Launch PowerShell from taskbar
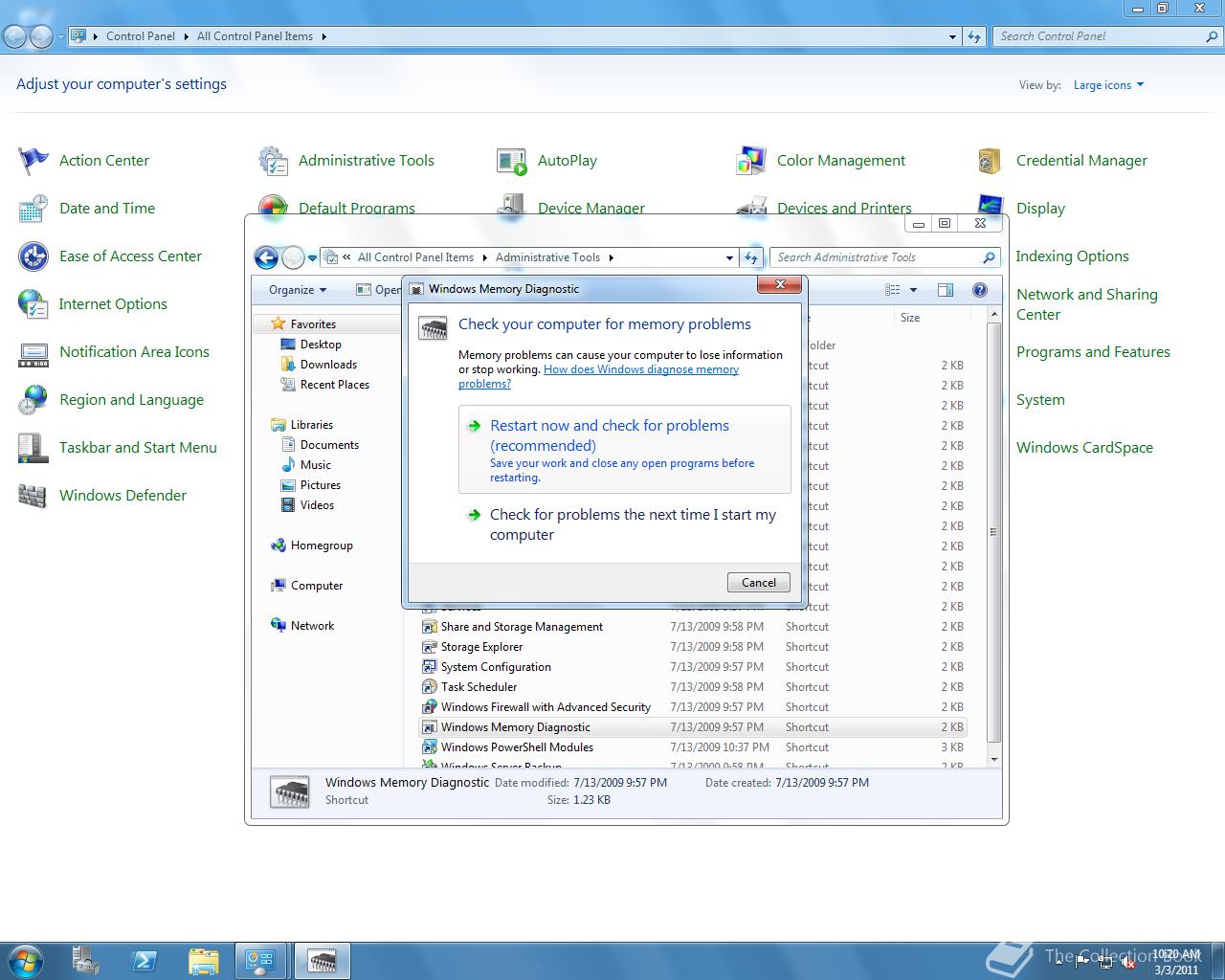 point(145,961)
